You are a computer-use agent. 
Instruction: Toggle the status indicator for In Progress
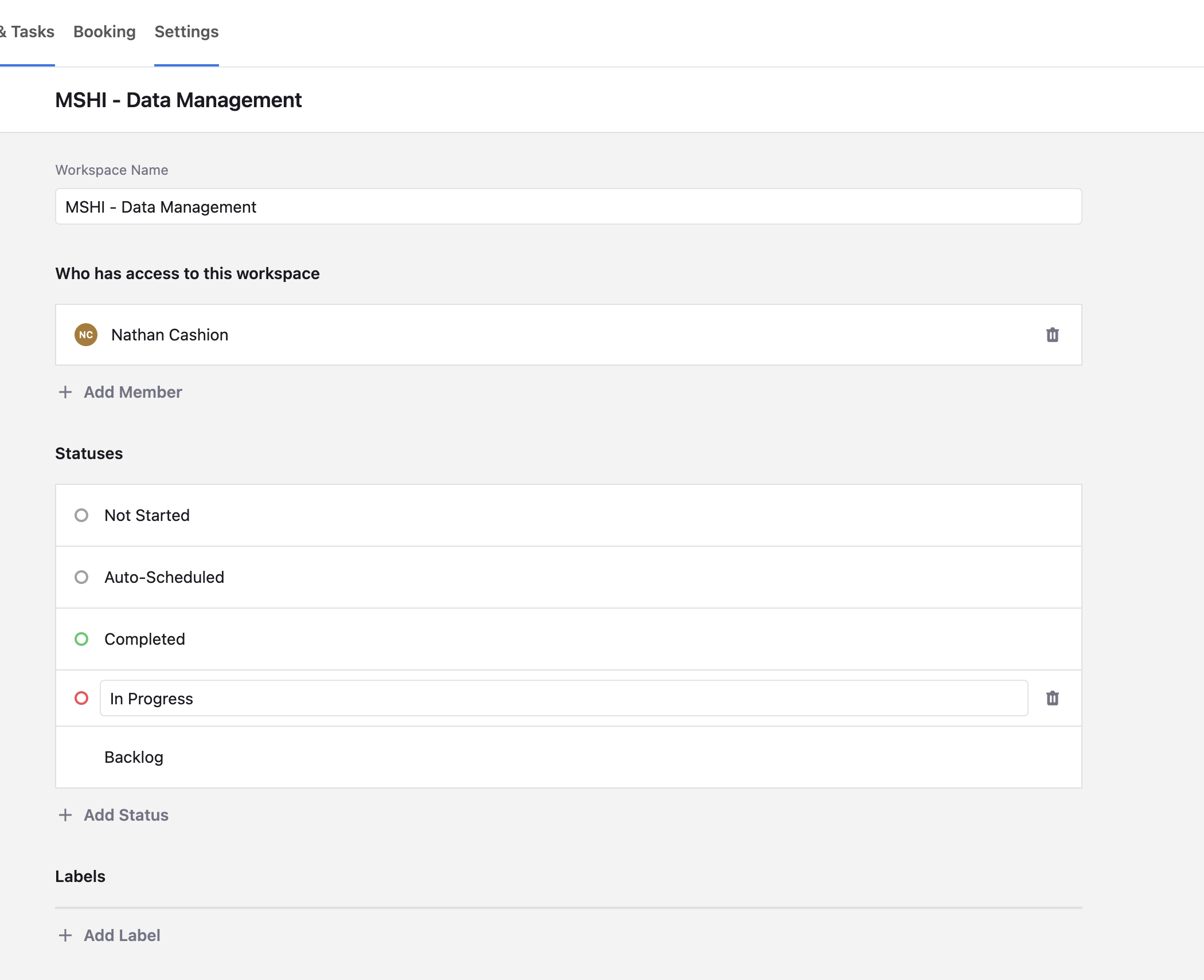click(82, 698)
